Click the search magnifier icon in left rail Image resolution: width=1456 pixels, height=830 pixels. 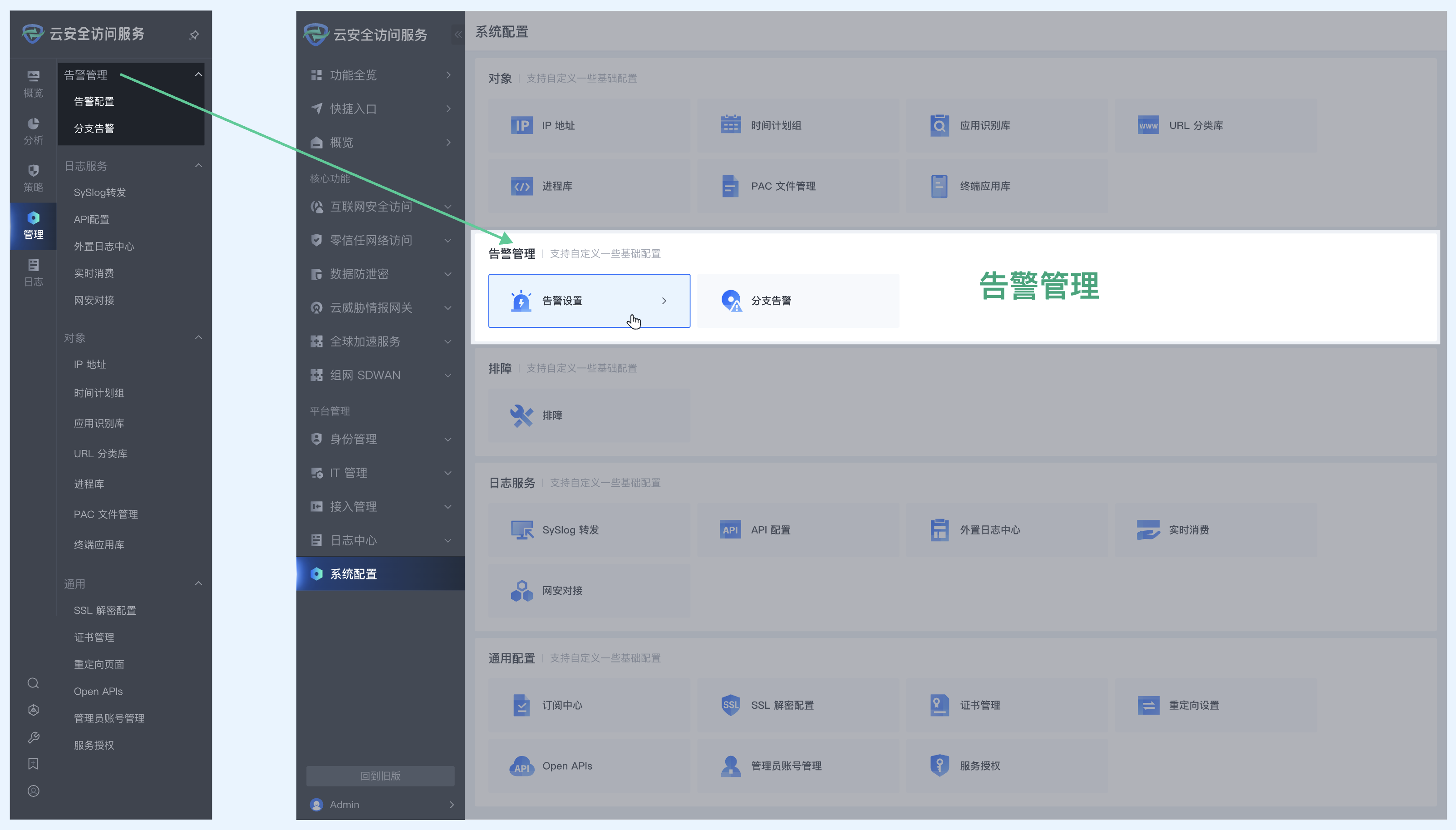coord(33,683)
